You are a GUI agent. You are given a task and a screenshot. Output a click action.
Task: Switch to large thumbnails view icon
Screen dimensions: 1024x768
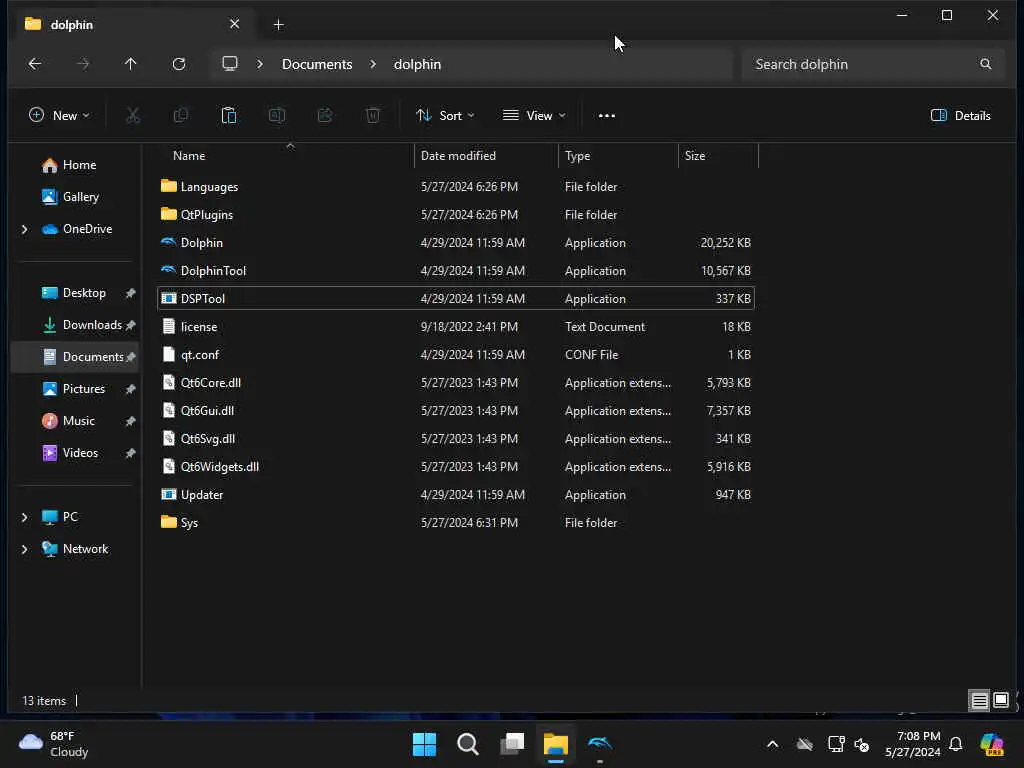coord(1000,701)
